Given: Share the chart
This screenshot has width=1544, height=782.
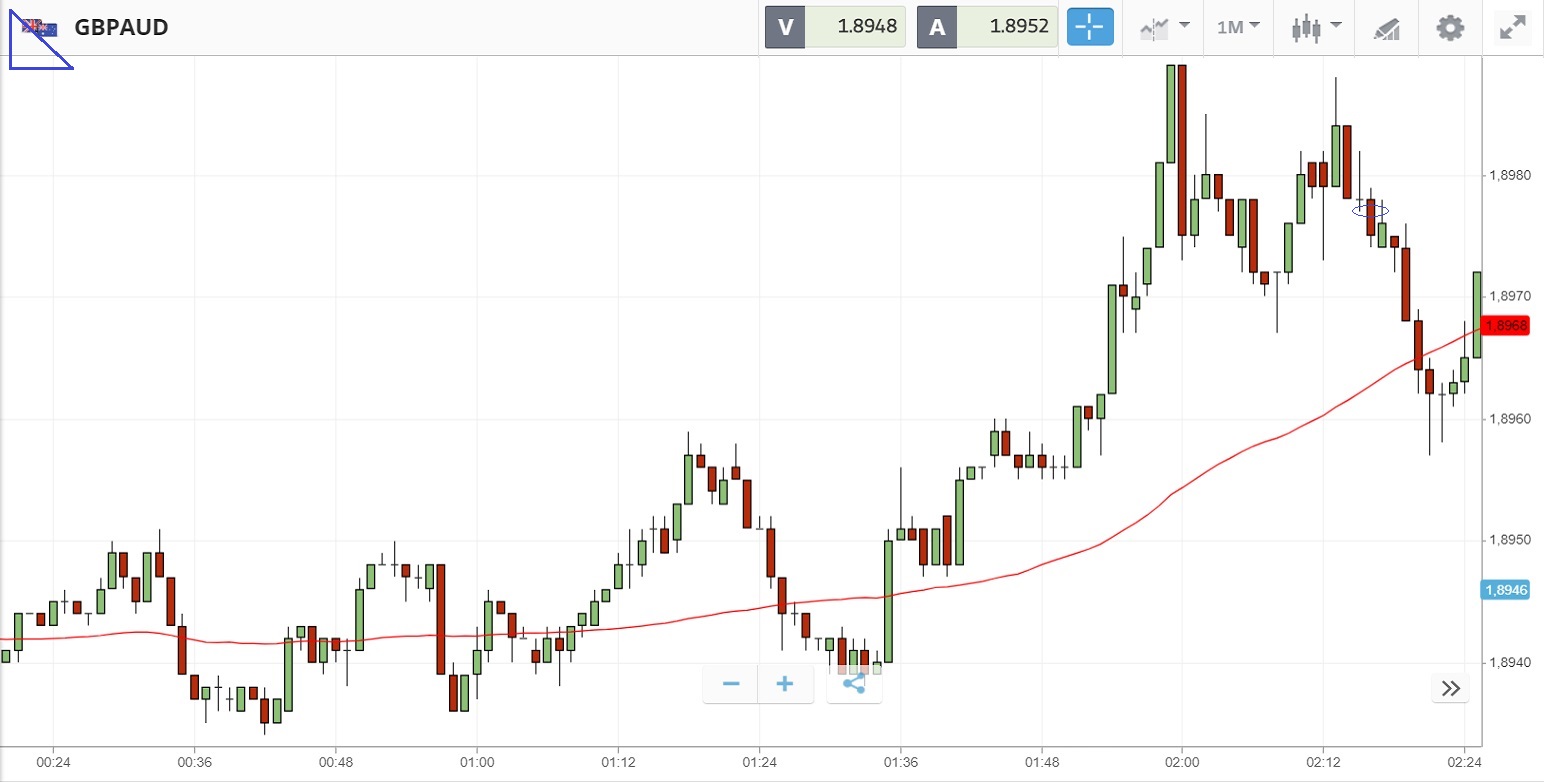Looking at the screenshot, I should tap(854, 684).
